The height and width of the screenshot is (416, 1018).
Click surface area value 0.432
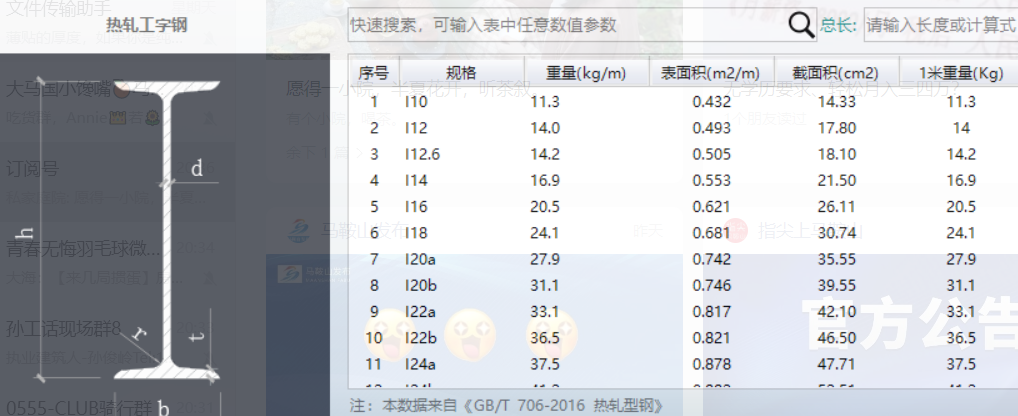(711, 102)
